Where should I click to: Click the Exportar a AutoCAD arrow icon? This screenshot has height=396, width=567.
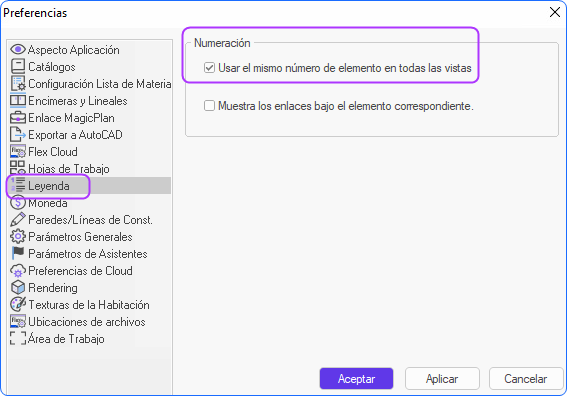[x=18, y=135]
